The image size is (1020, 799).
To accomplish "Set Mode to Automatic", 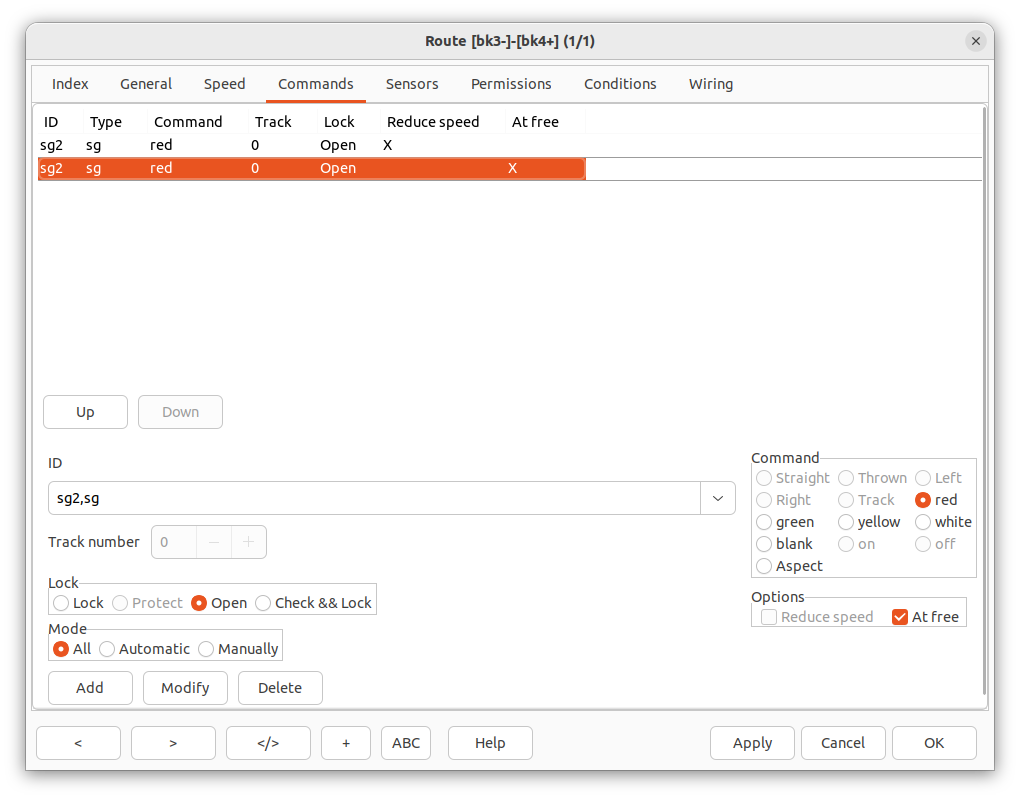I will tap(108, 649).
